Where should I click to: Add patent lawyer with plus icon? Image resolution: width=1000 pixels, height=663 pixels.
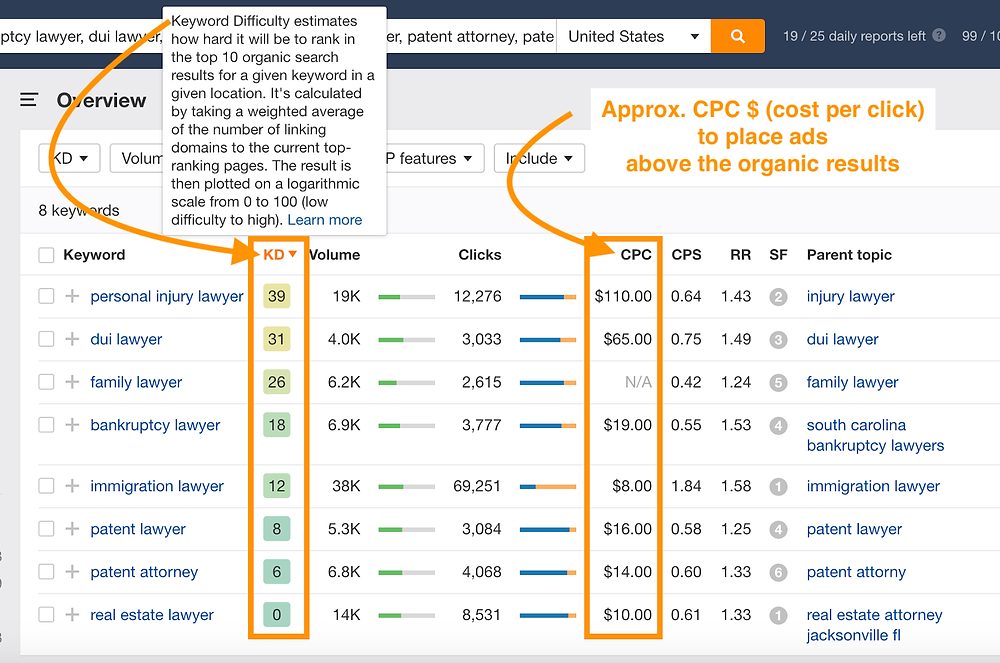click(72, 528)
